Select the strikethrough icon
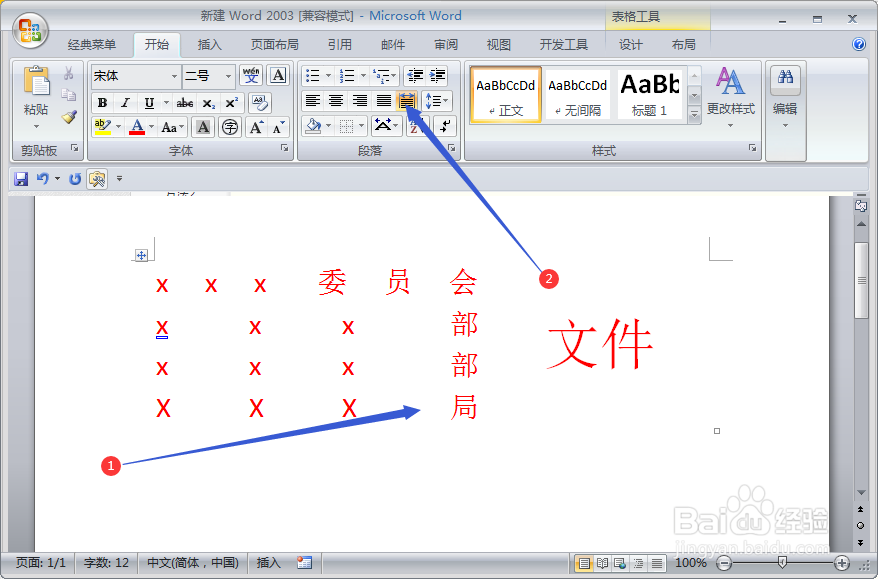 pos(185,103)
